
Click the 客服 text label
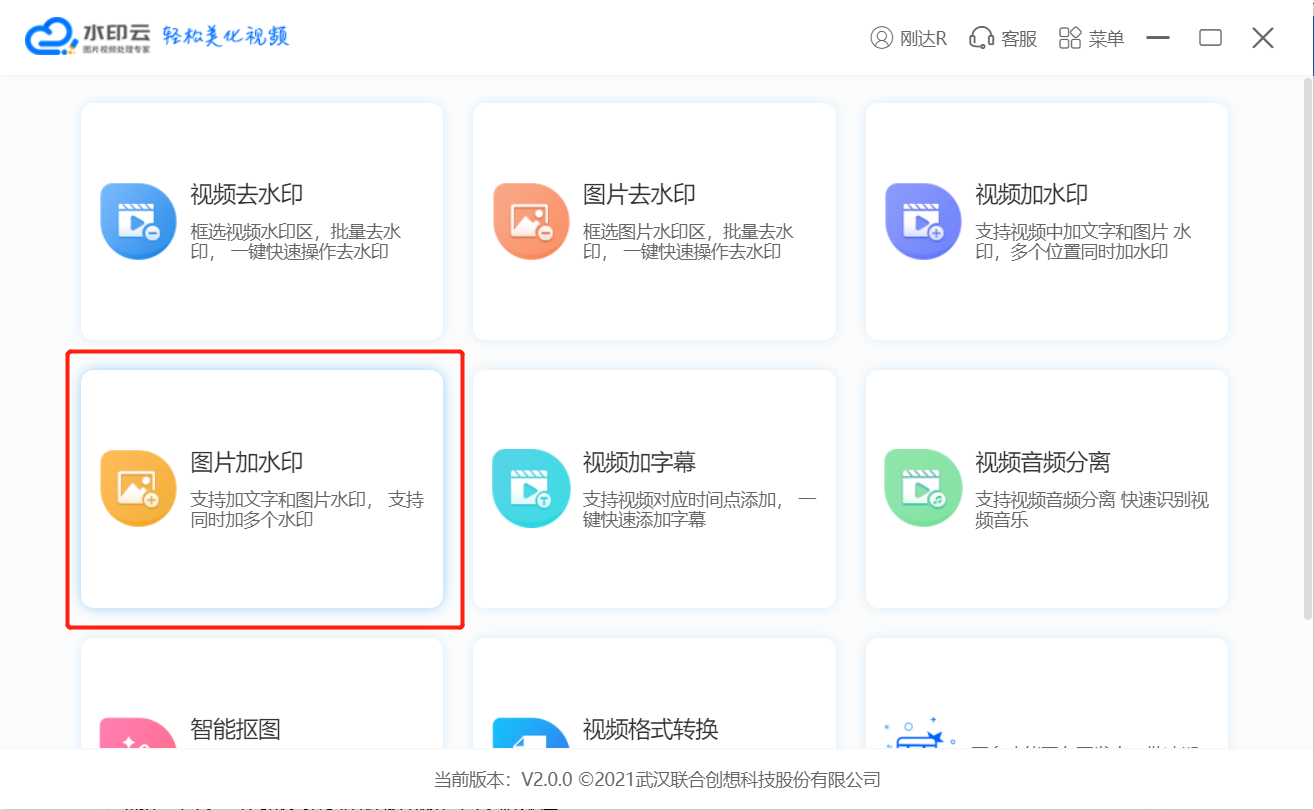[1019, 39]
